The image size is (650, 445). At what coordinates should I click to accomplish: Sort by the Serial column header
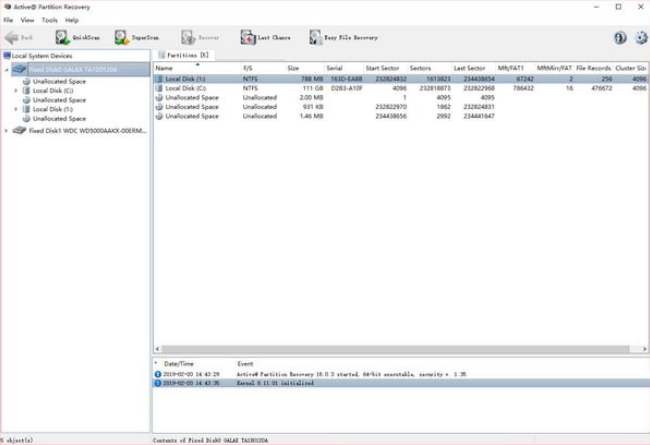coord(344,68)
